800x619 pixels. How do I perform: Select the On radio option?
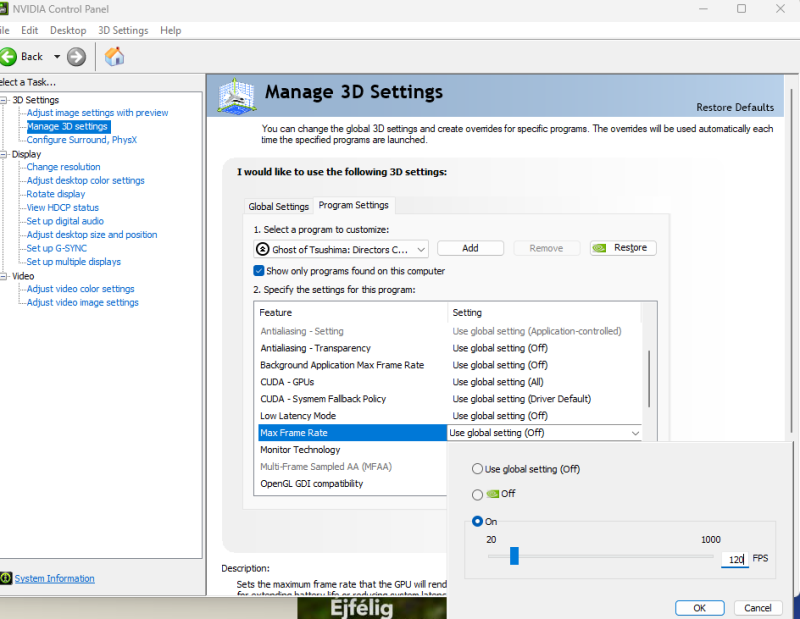(477, 521)
